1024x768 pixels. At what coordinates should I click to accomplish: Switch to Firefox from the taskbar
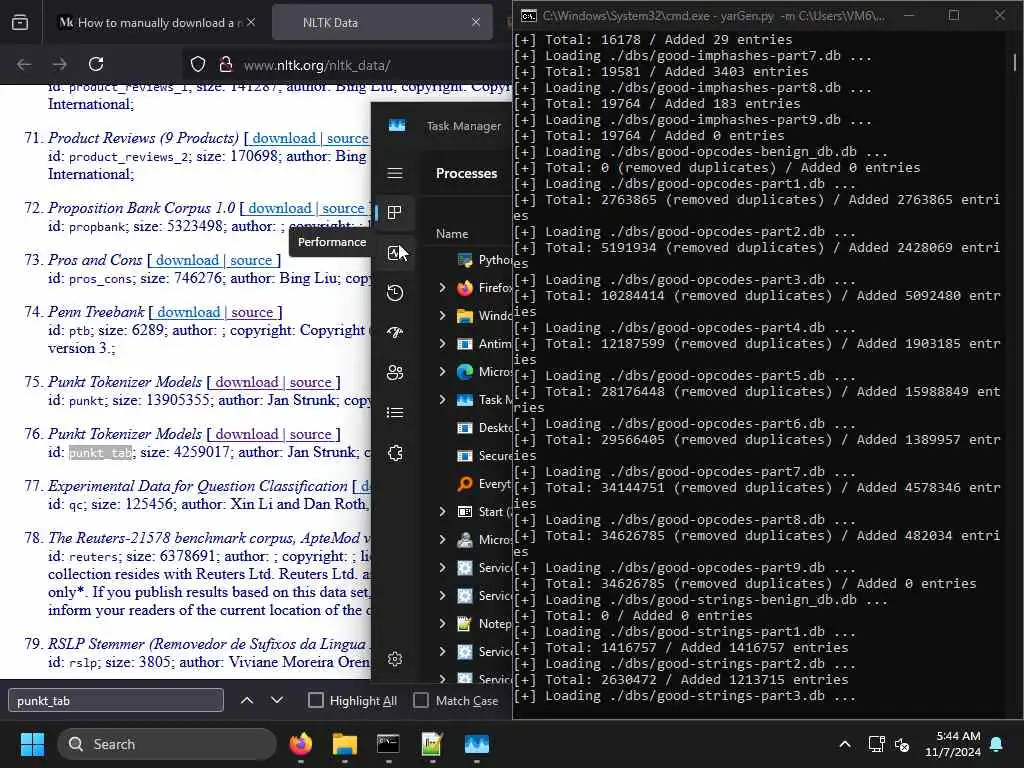(x=300, y=744)
